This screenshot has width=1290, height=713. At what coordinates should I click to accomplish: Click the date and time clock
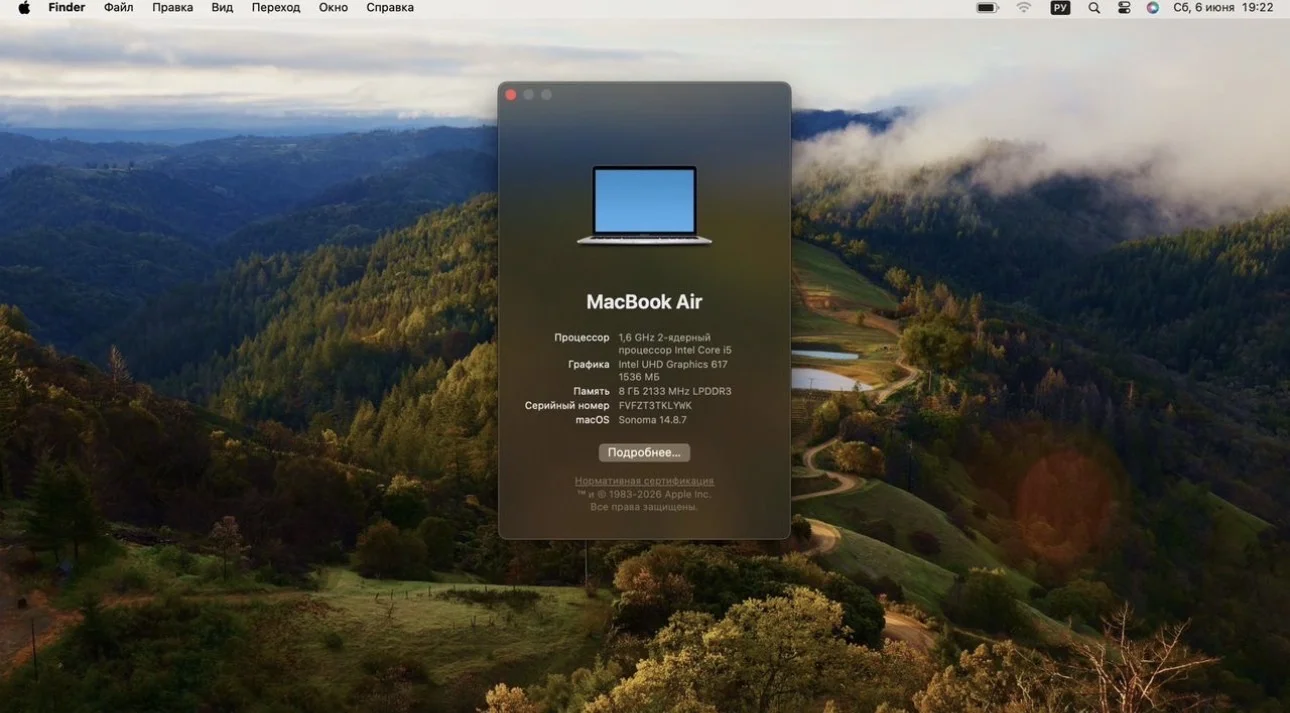(1223, 7)
